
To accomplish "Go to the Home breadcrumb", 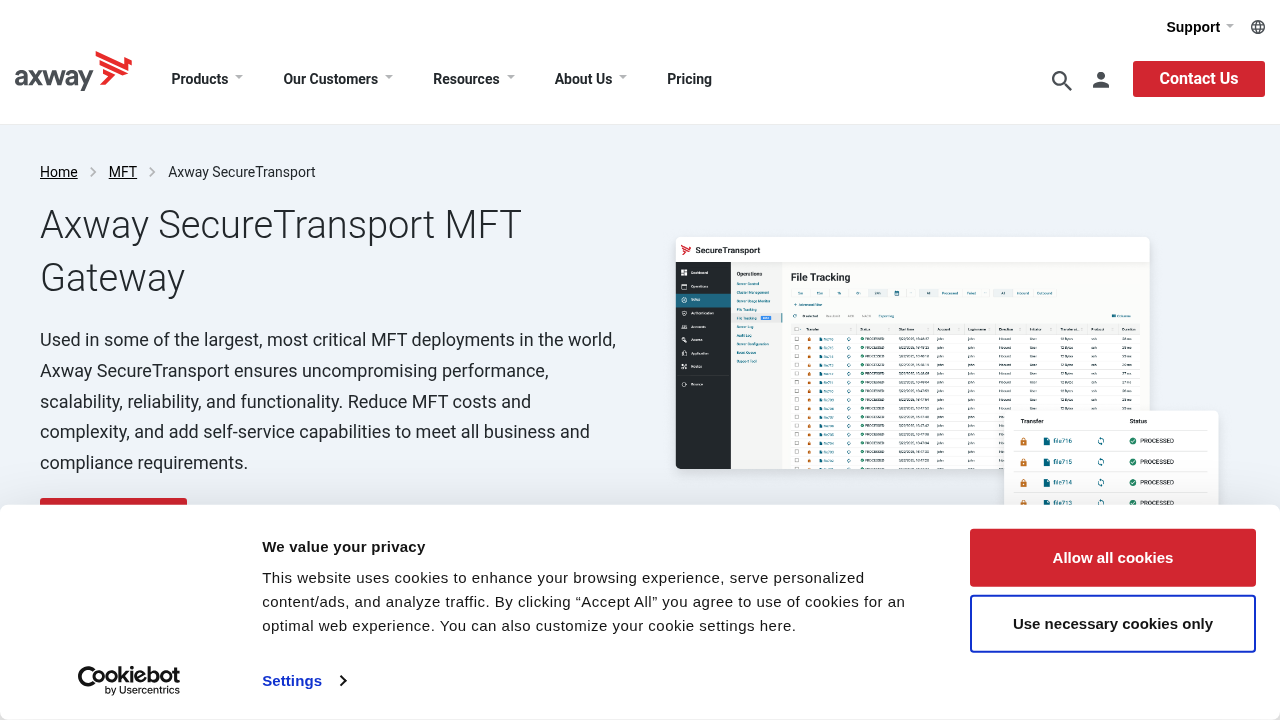I will coord(59,172).
